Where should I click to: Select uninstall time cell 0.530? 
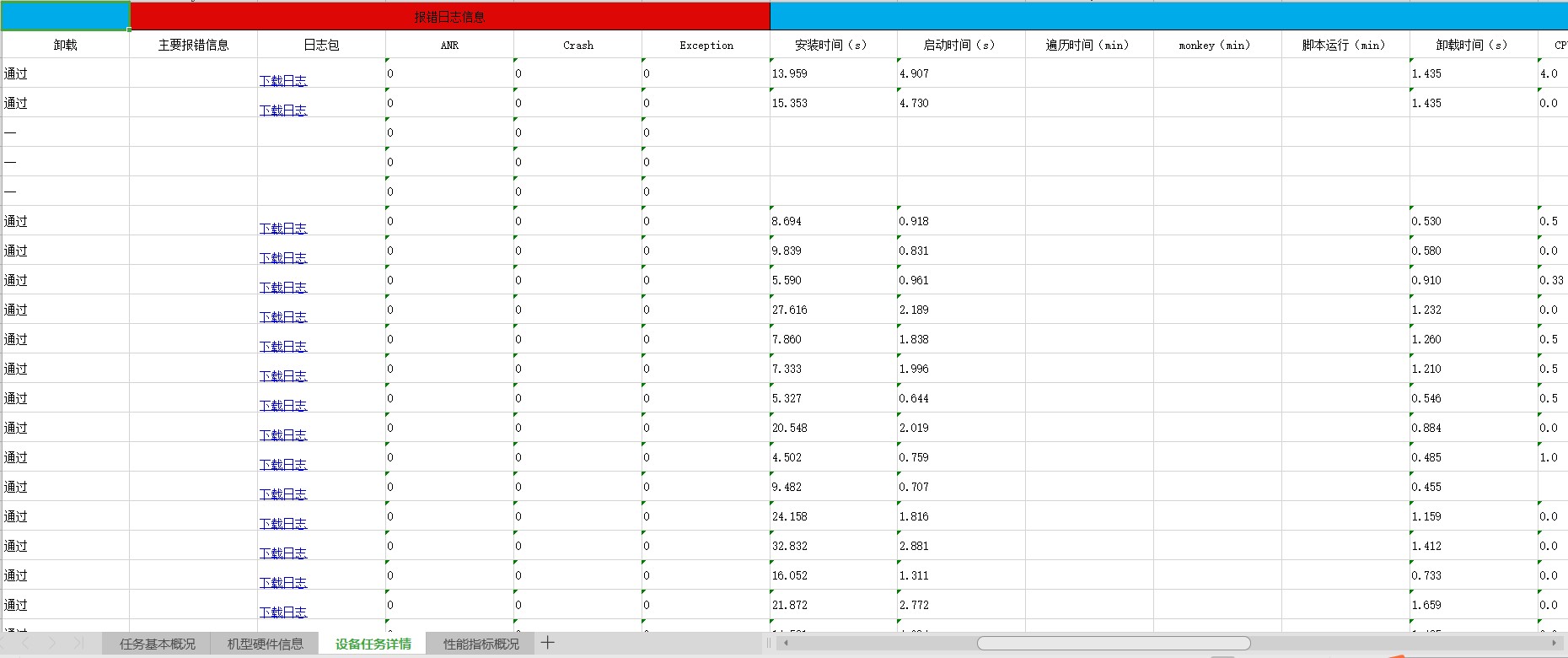tap(1474, 221)
